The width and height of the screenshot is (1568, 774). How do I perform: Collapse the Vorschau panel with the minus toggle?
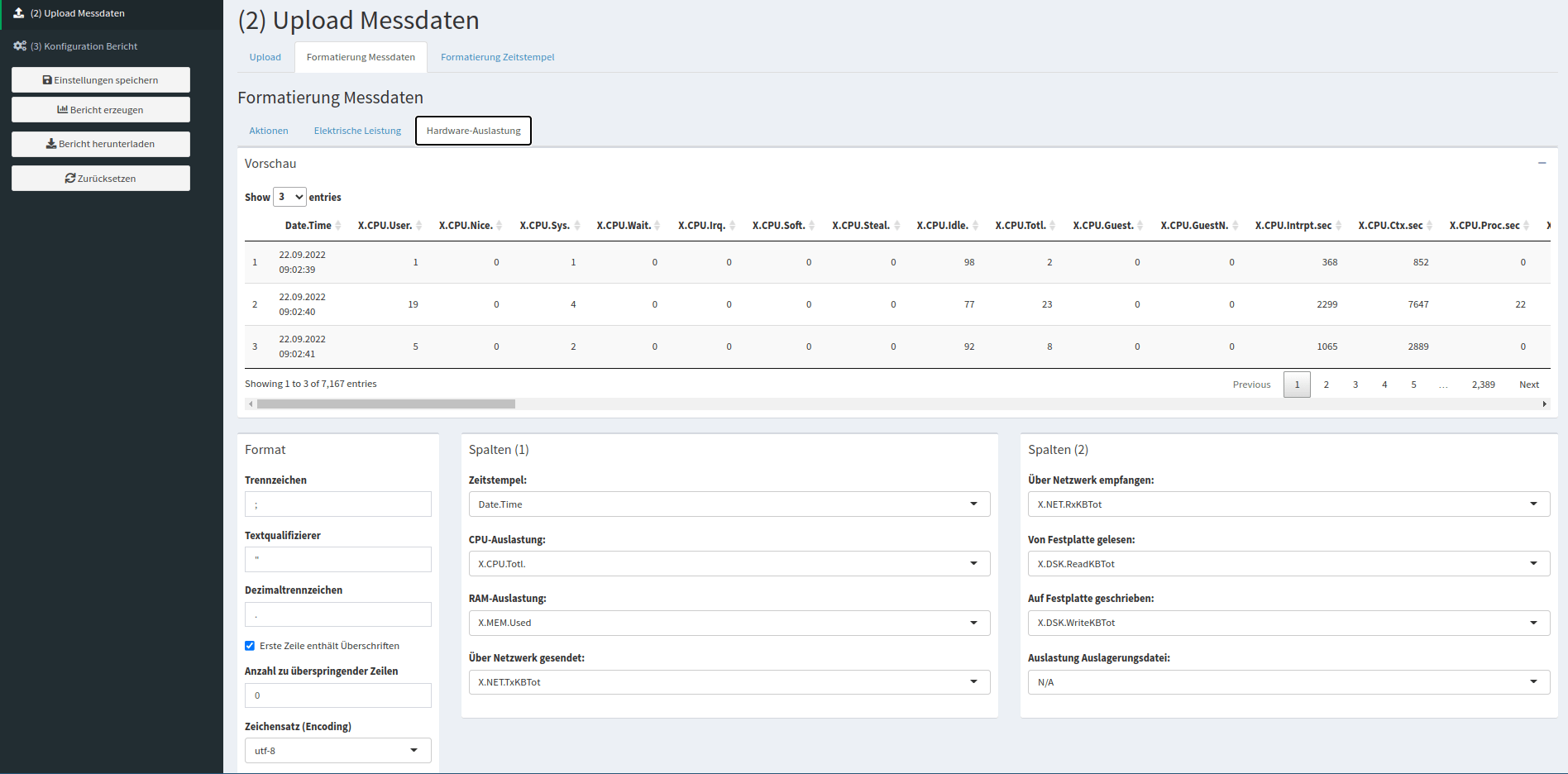[x=1542, y=163]
